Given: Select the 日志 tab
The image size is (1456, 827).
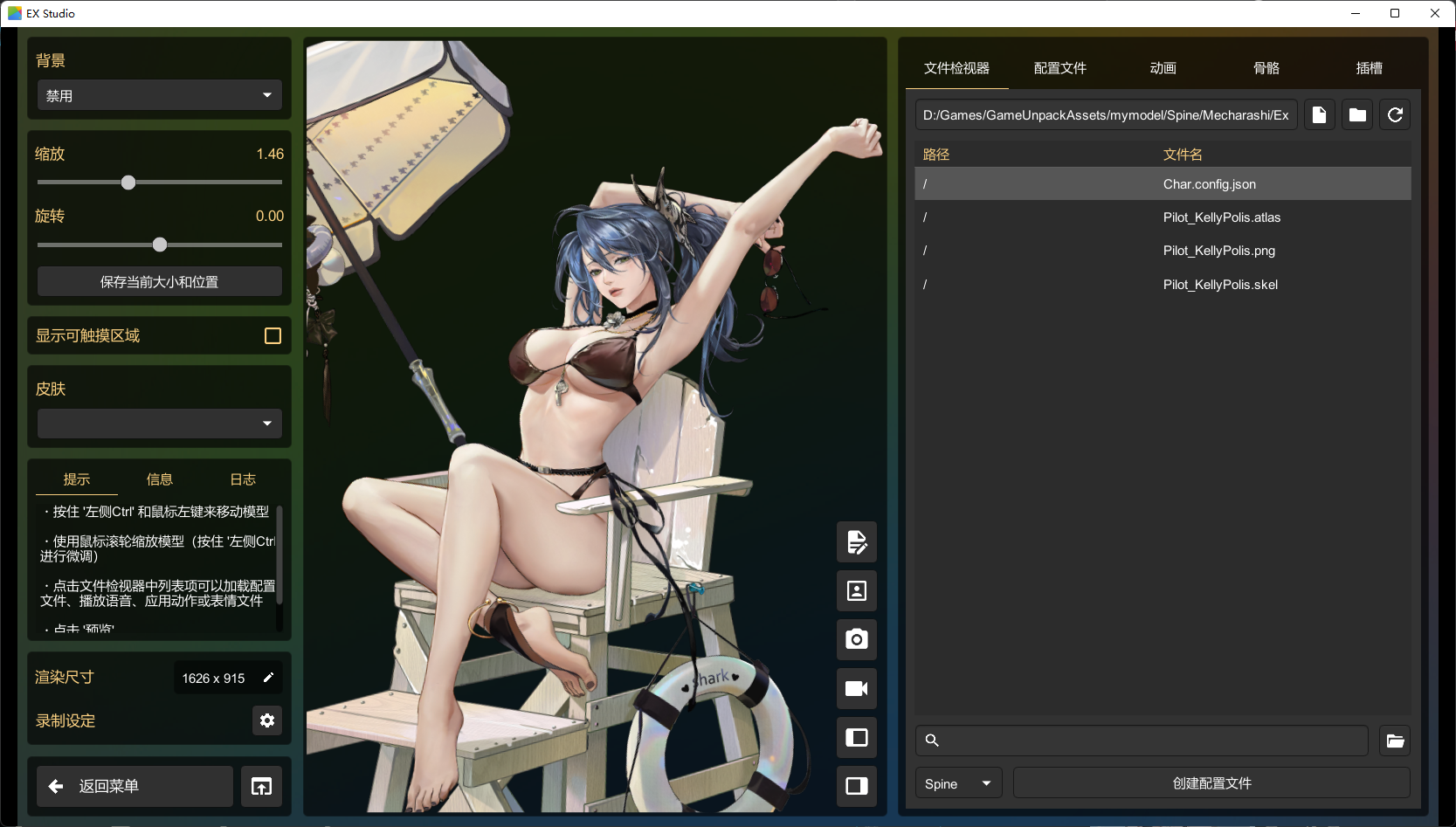Looking at the screenshot, I should coord(243,479).
